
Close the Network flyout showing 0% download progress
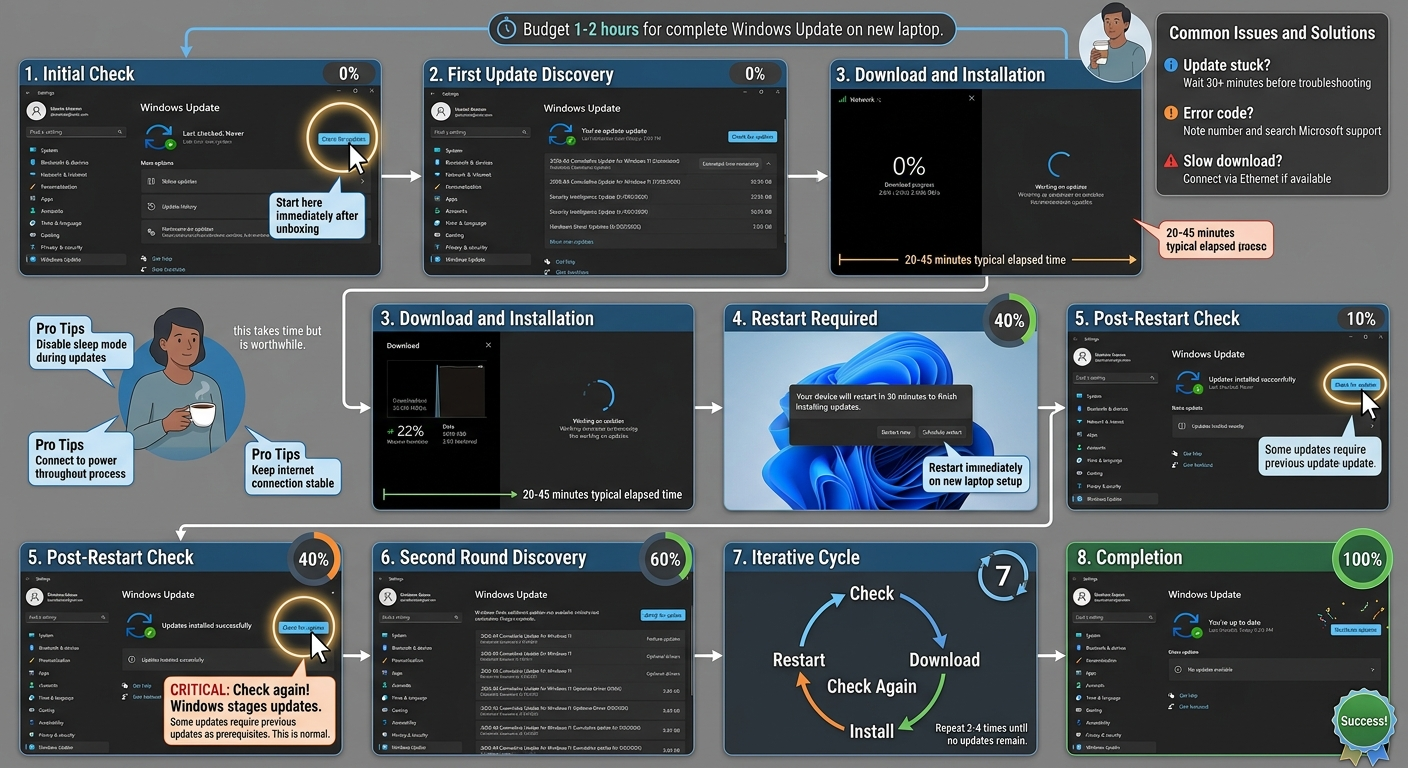click(x=971, y=98)
